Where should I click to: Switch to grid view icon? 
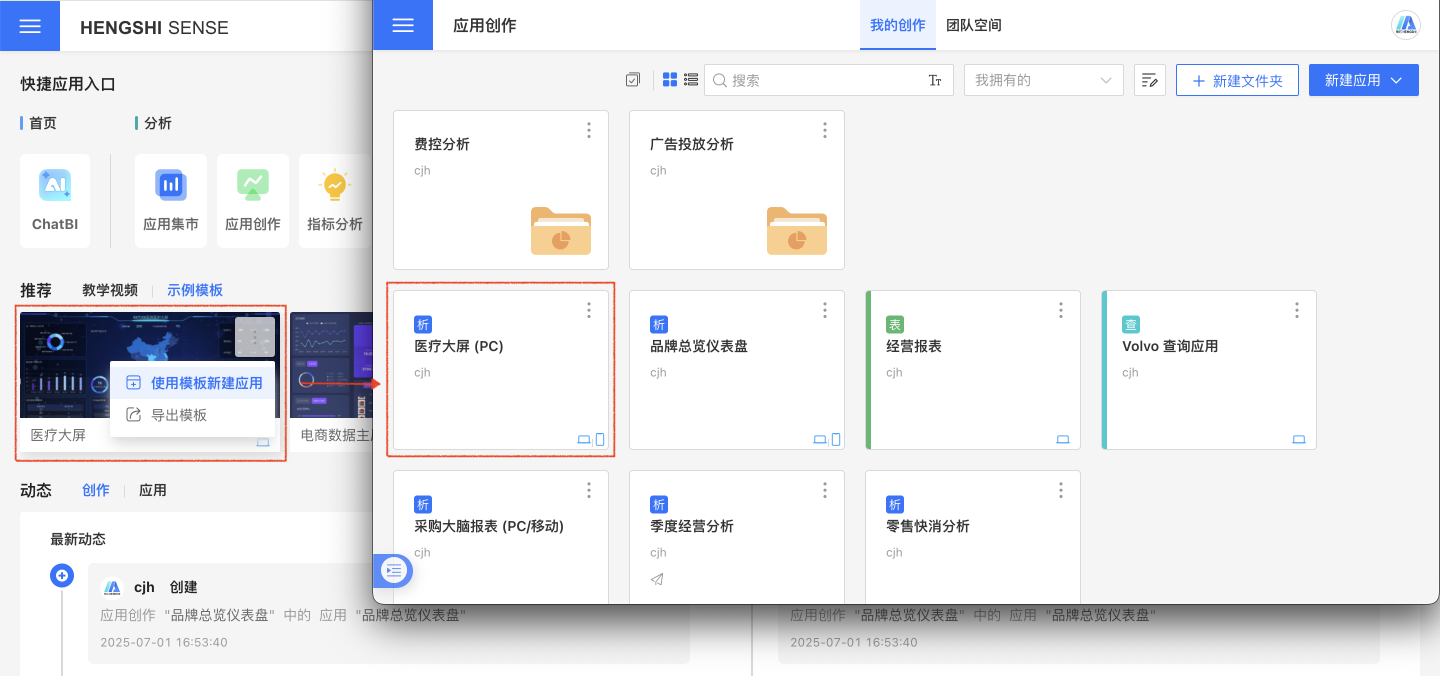click(670, 80)
